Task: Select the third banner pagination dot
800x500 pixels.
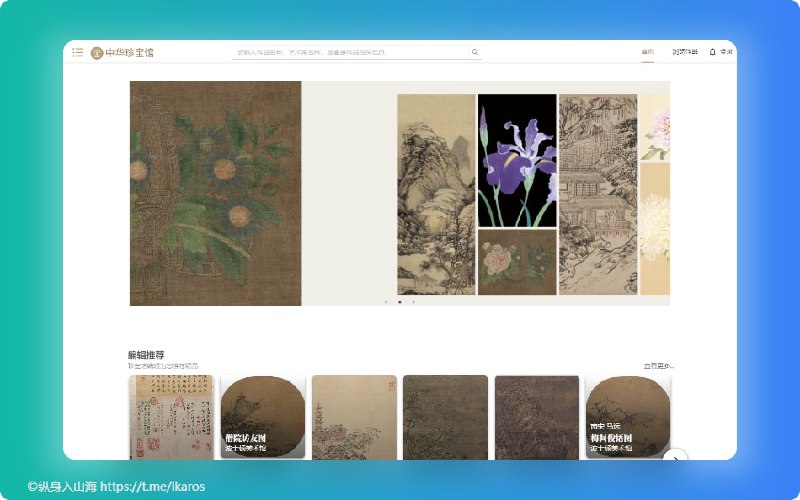Action: tap(414, 301)
